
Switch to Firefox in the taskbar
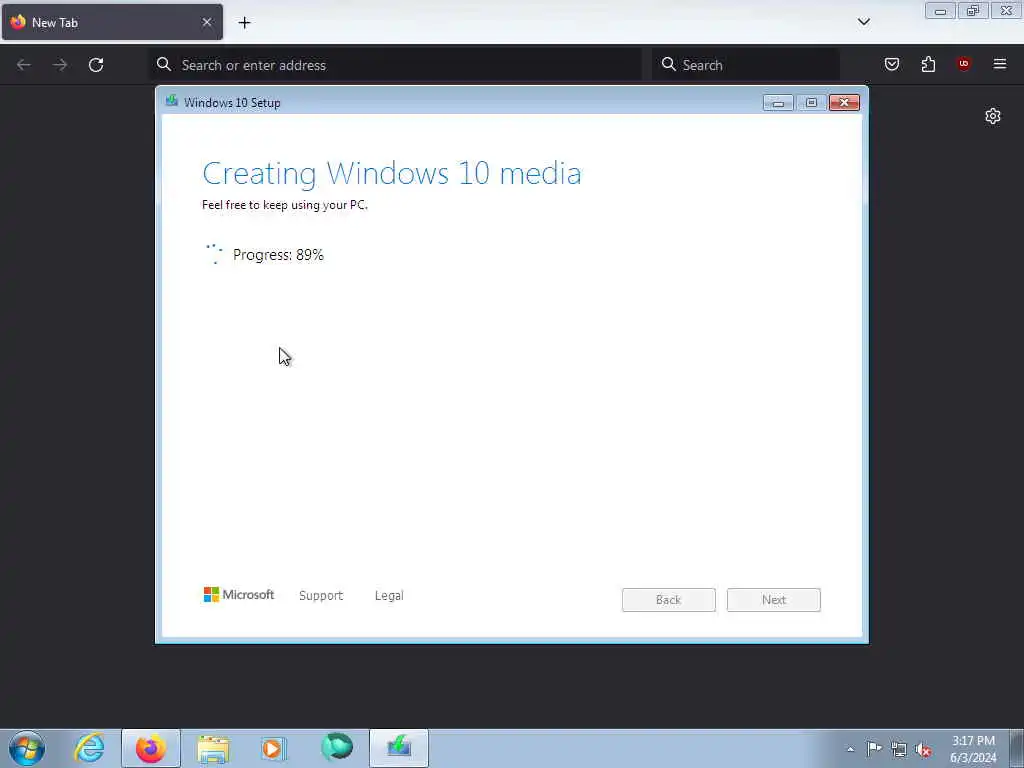[151, 748]
